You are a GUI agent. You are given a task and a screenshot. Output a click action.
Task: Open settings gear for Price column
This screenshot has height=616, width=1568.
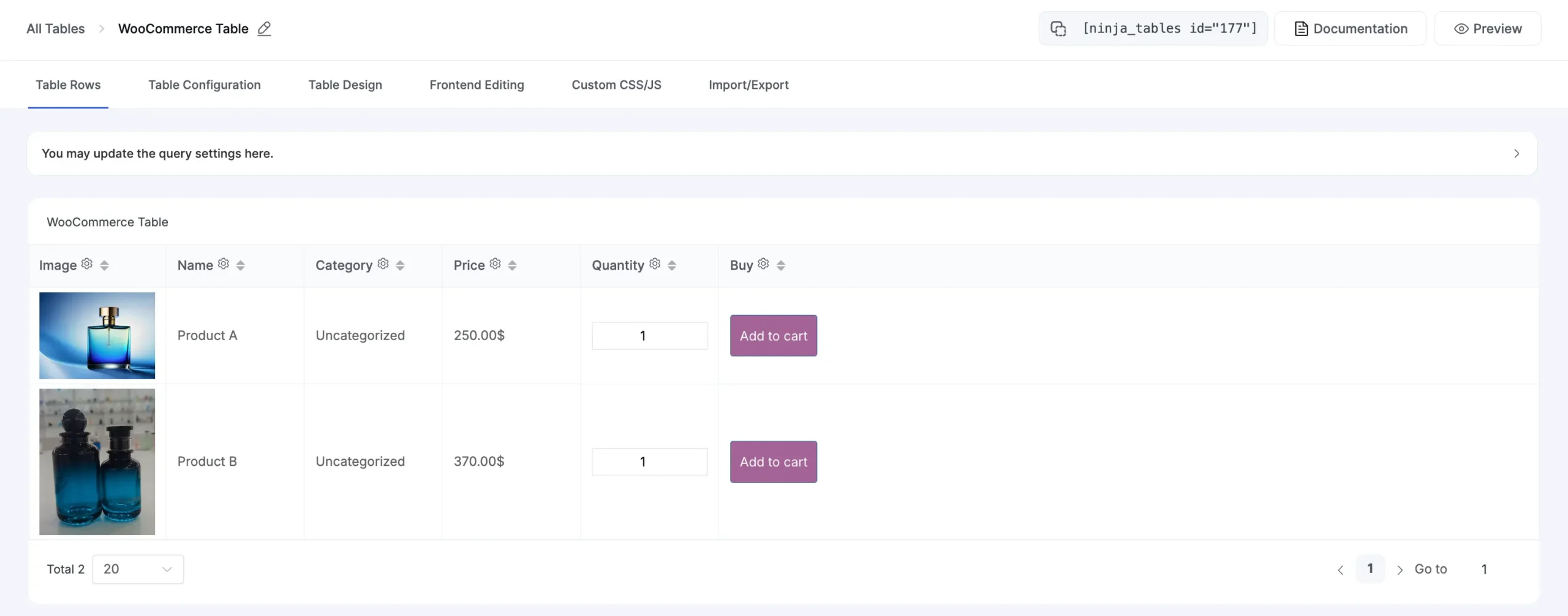496,264
